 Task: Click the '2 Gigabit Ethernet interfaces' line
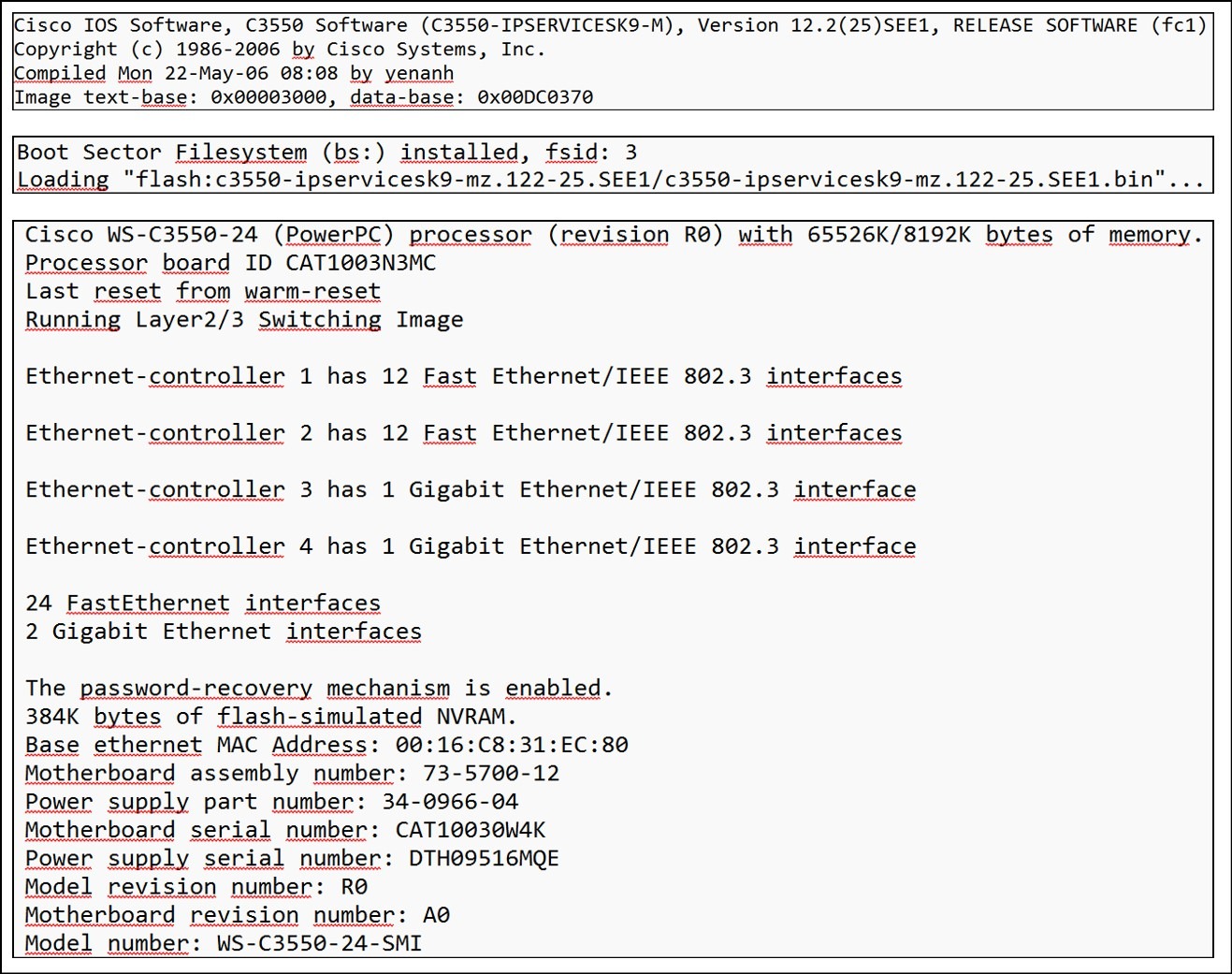(x=224, y=632)
